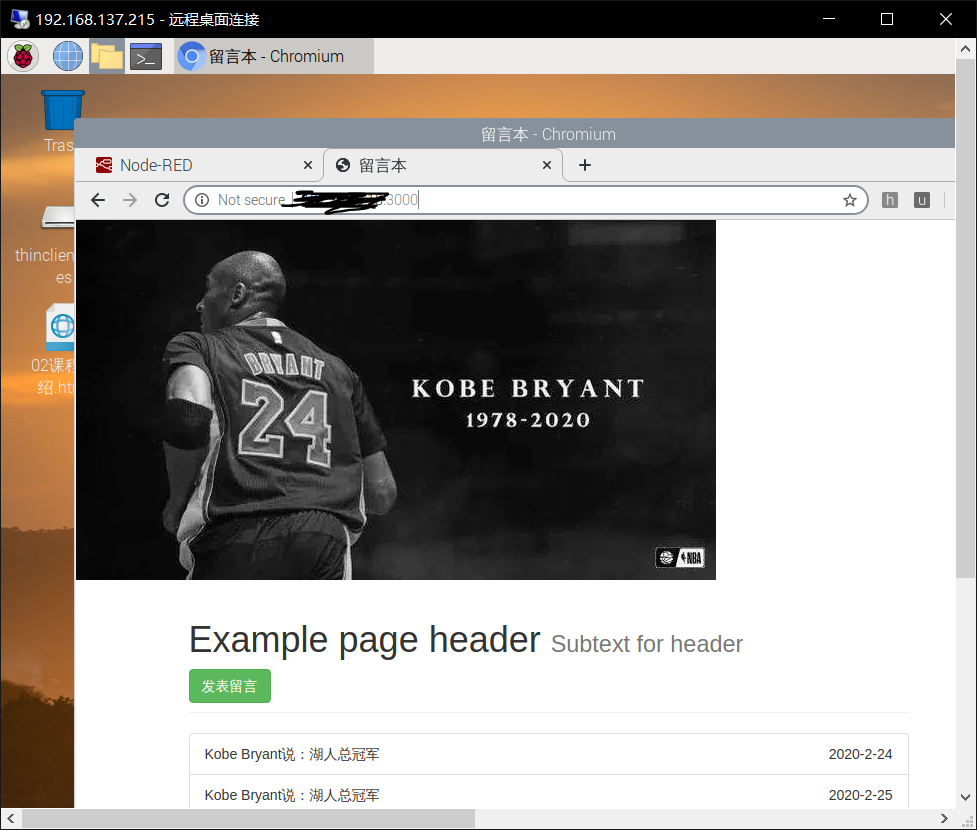Reload the current page

pyautogui.click(x=162, y=200)
